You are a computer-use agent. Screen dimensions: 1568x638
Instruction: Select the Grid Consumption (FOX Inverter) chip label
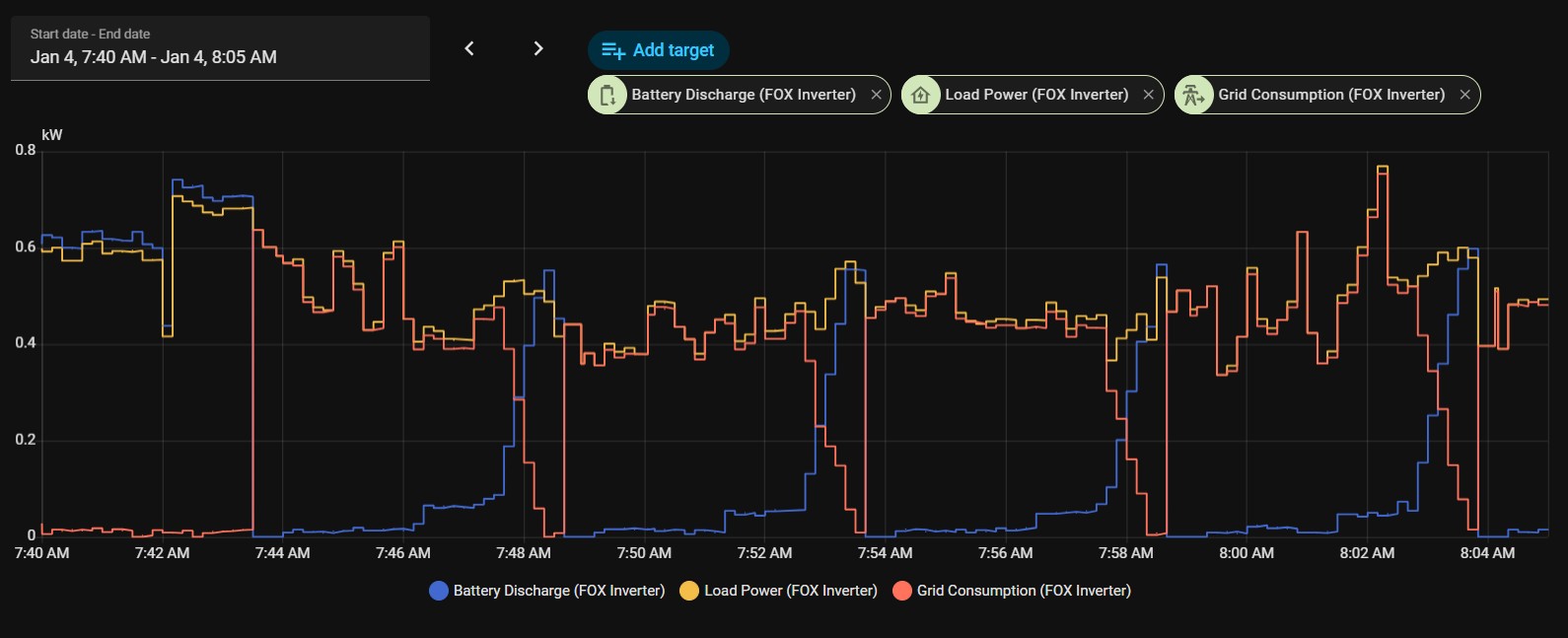point(1331,95)
